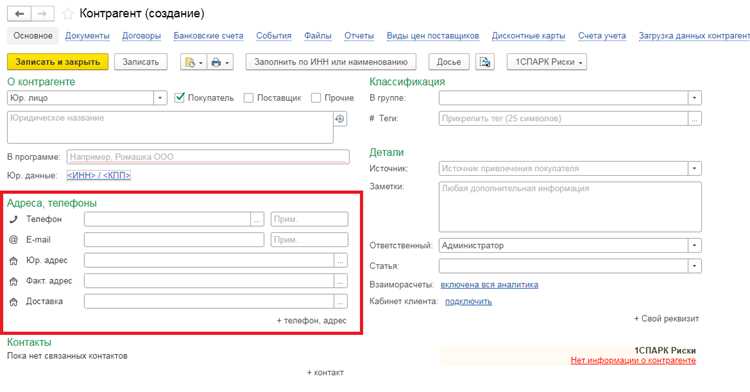The width and height of the screenshot is (750, 392).
Task: Click the + Свой реквизит link
Action: click(666, 318)
